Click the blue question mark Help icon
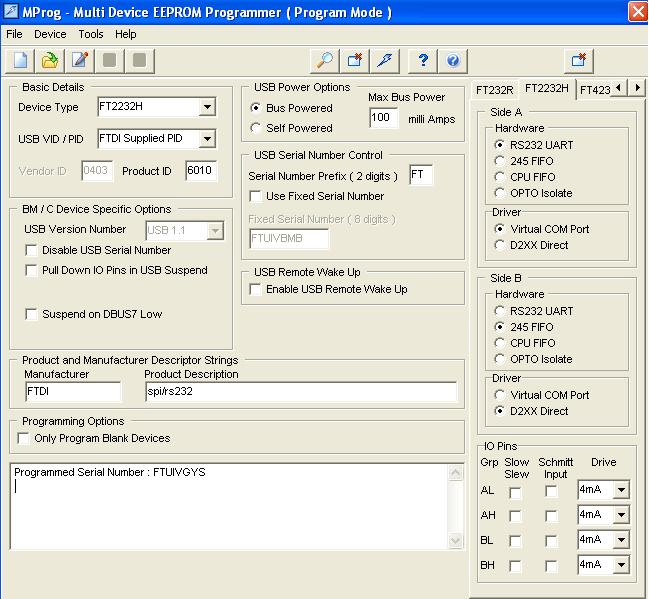This screenshot has height=599, width=649. [x=423, y=60]
